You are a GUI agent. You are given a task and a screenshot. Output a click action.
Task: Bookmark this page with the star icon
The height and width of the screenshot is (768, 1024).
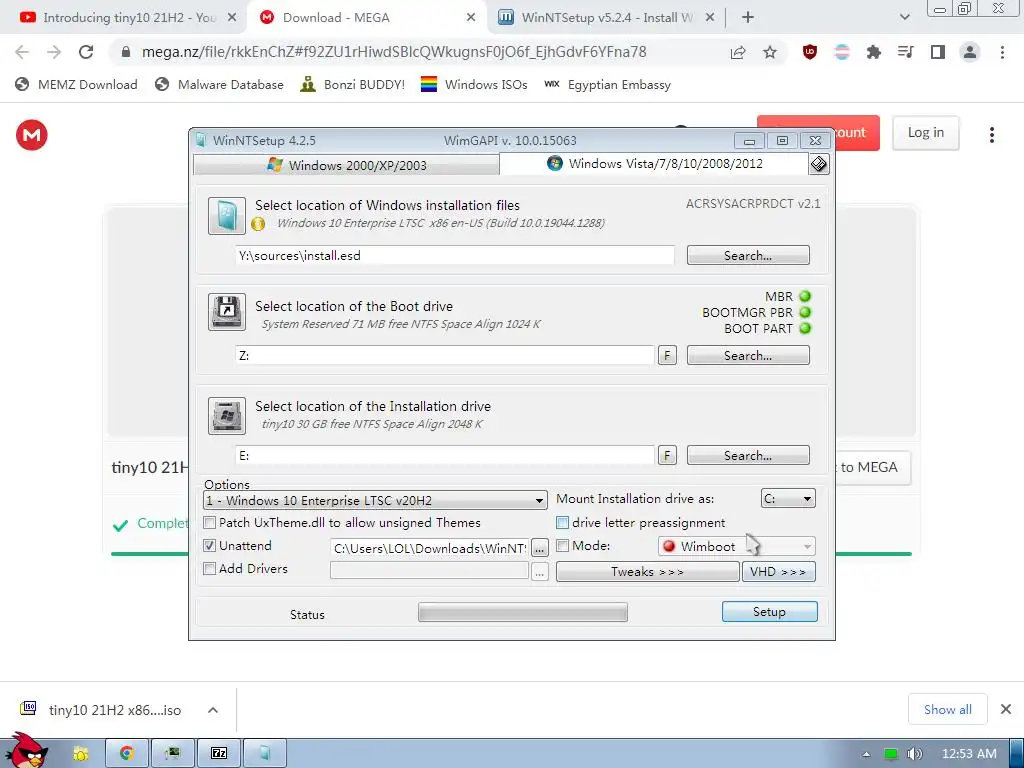[770, 52]
